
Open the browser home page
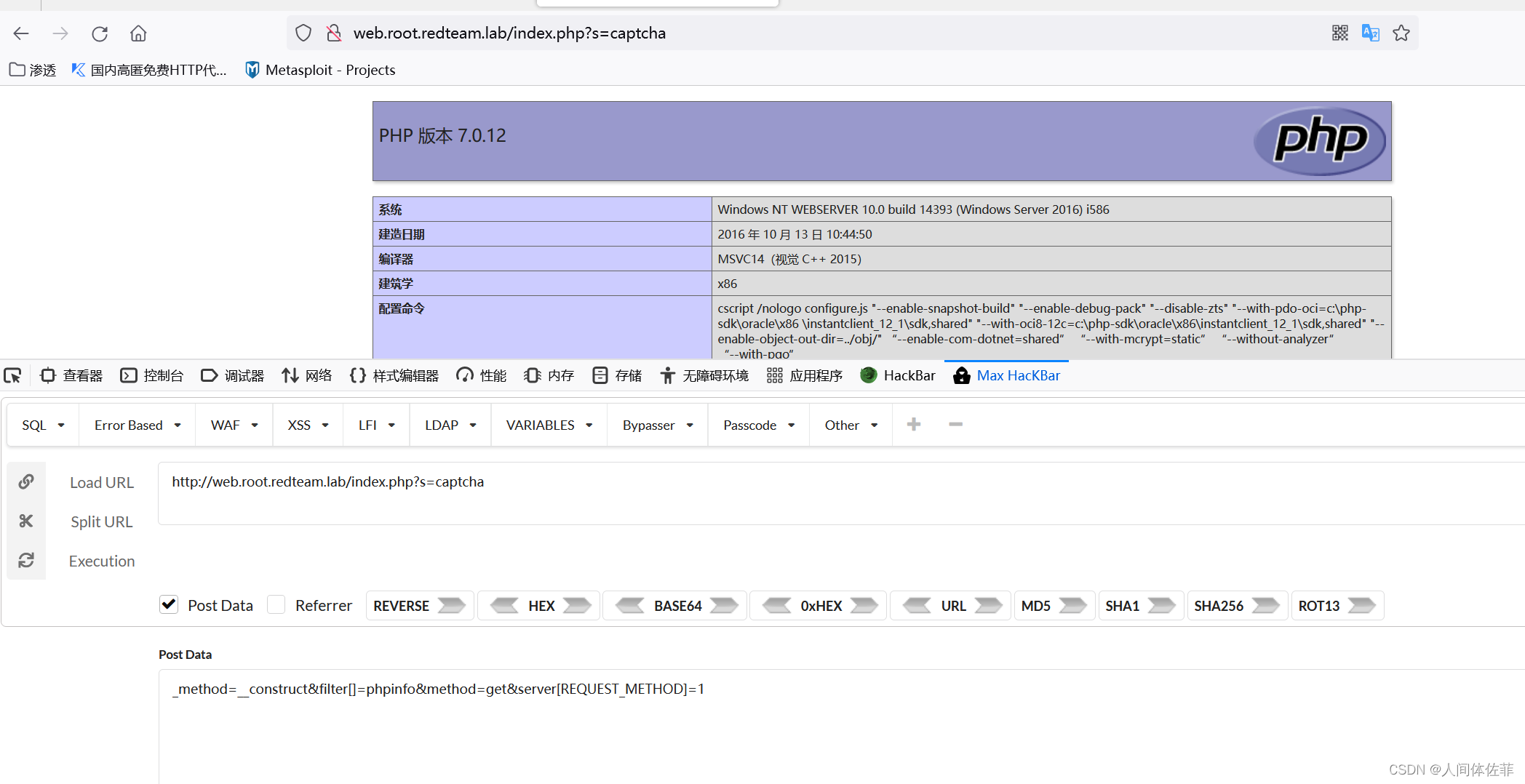pos(138,33)
